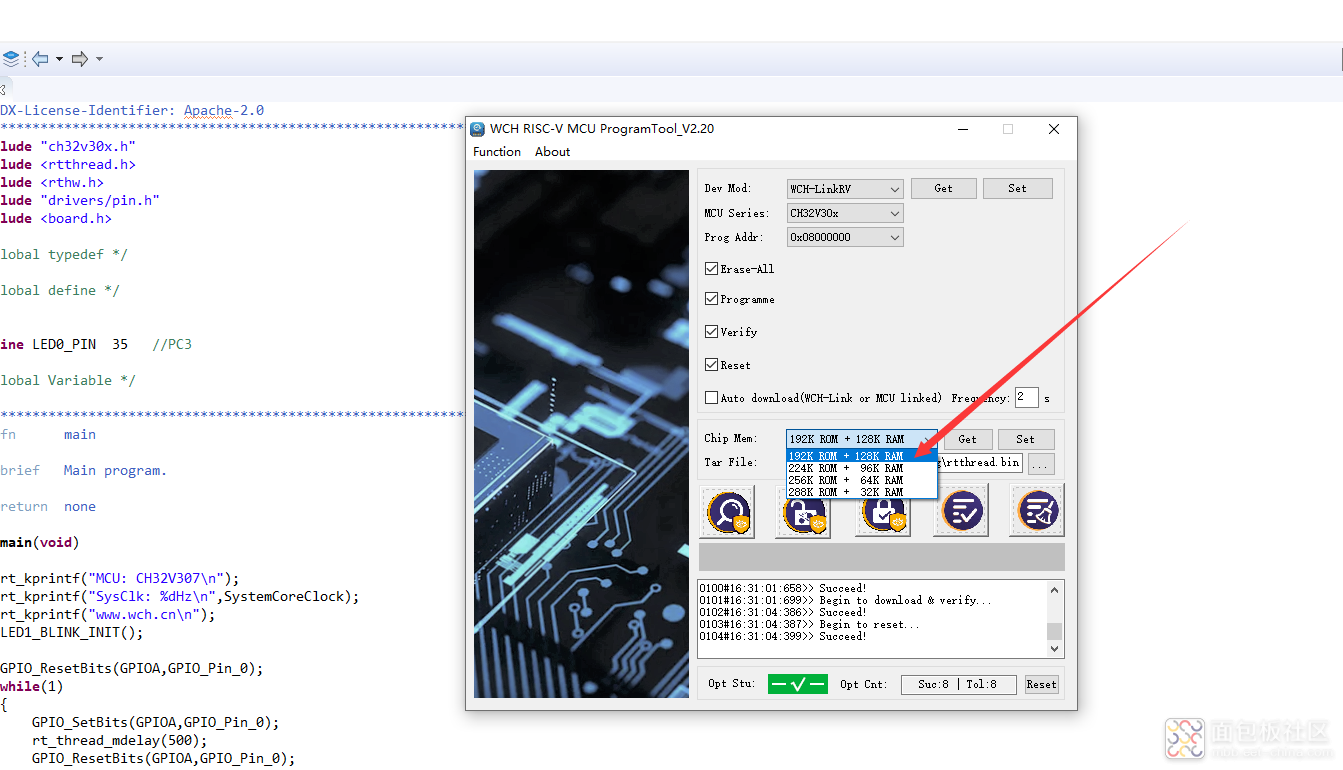Click the download and verify checklist icon

pyautogui.click(x=961, y=511)
